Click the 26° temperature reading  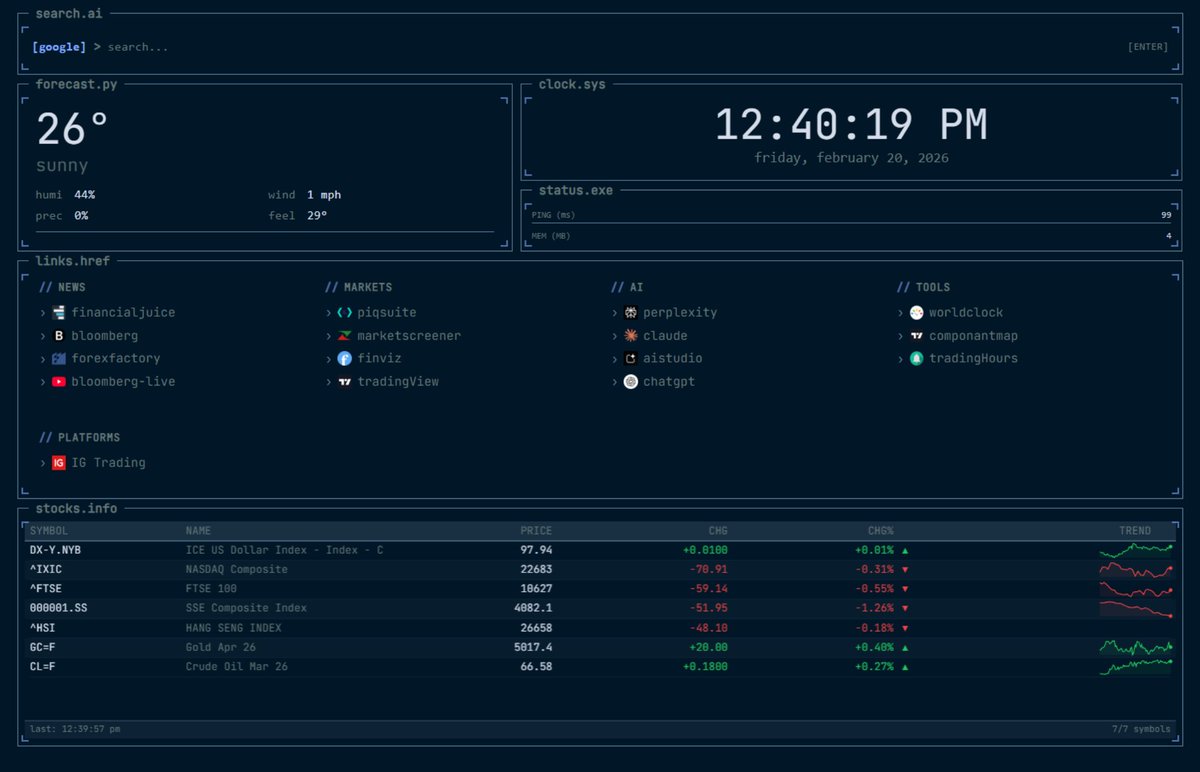72,130
